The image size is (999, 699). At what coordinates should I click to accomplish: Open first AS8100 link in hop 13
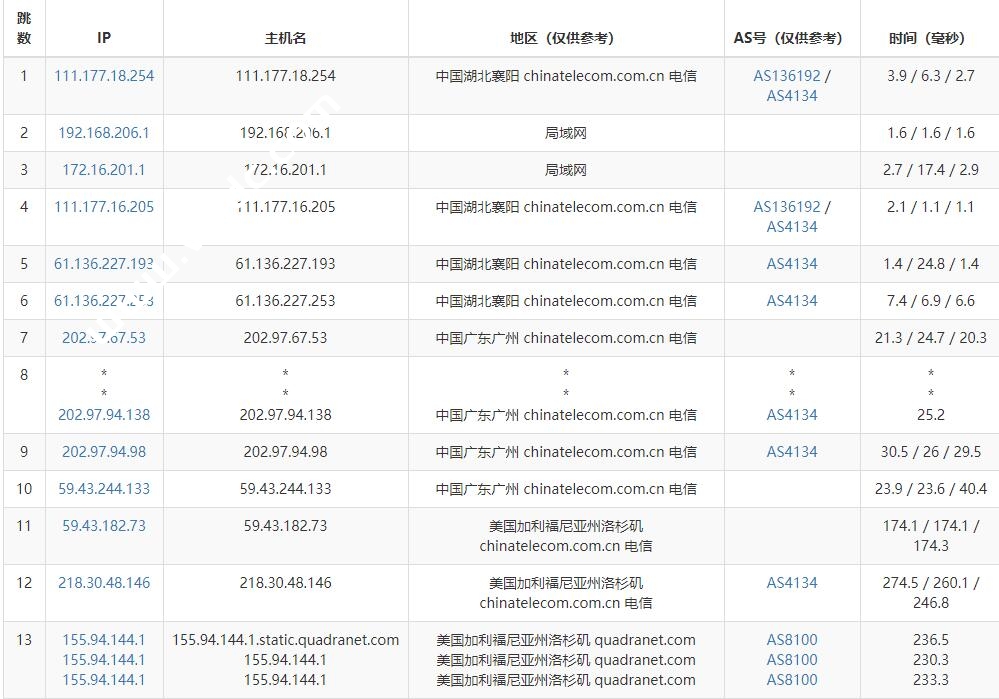[792, 640]
